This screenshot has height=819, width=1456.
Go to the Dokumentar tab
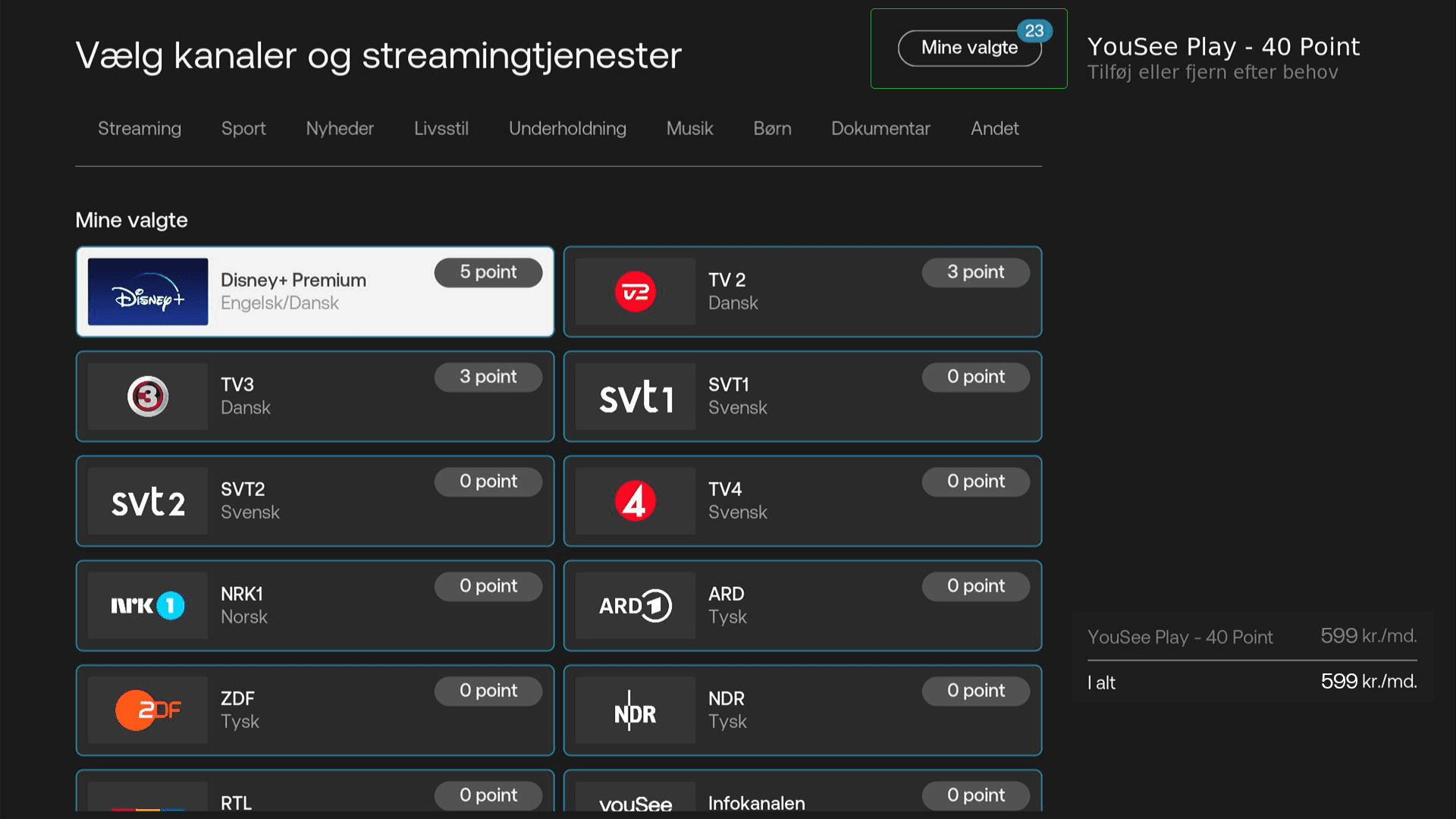880,129
